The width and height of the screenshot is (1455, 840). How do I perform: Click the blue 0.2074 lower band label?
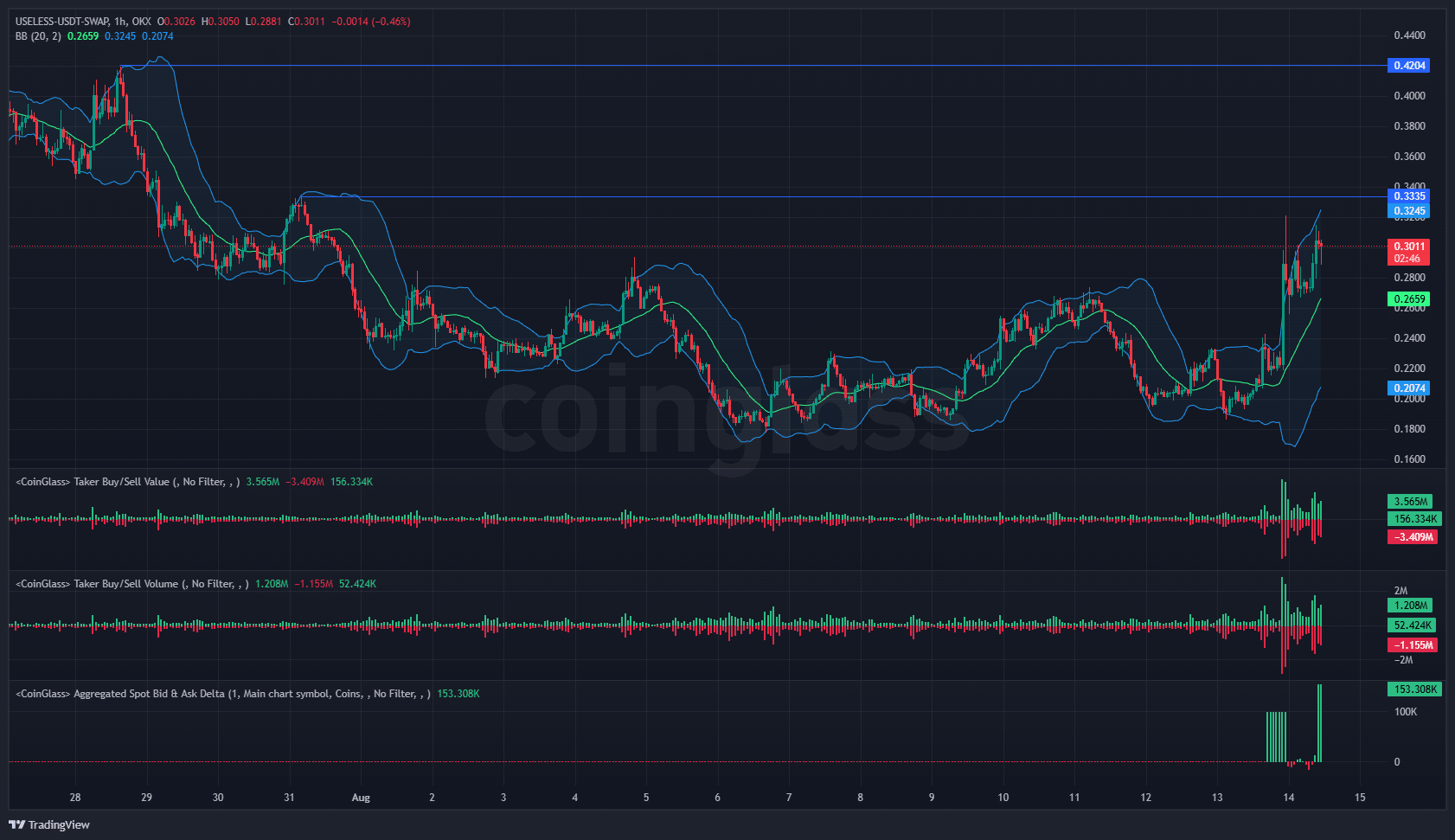[1409, 389]
